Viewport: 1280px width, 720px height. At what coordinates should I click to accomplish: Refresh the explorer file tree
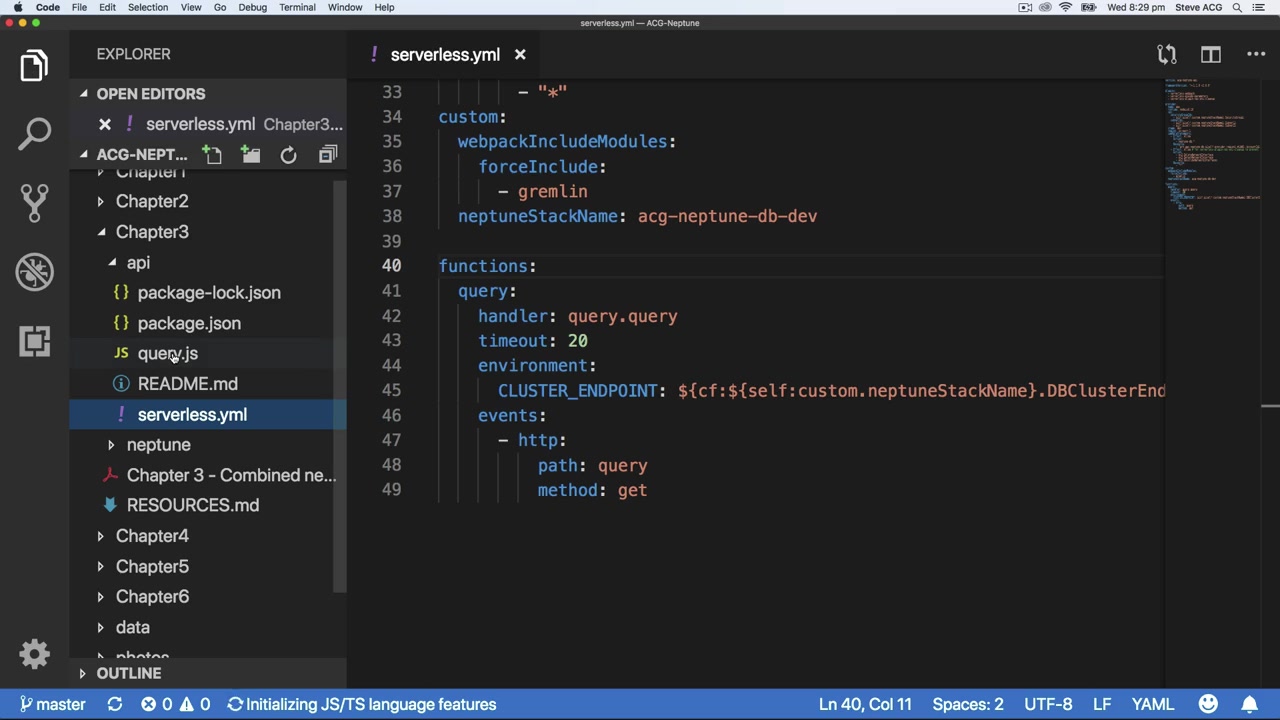[x=288, y=155]
